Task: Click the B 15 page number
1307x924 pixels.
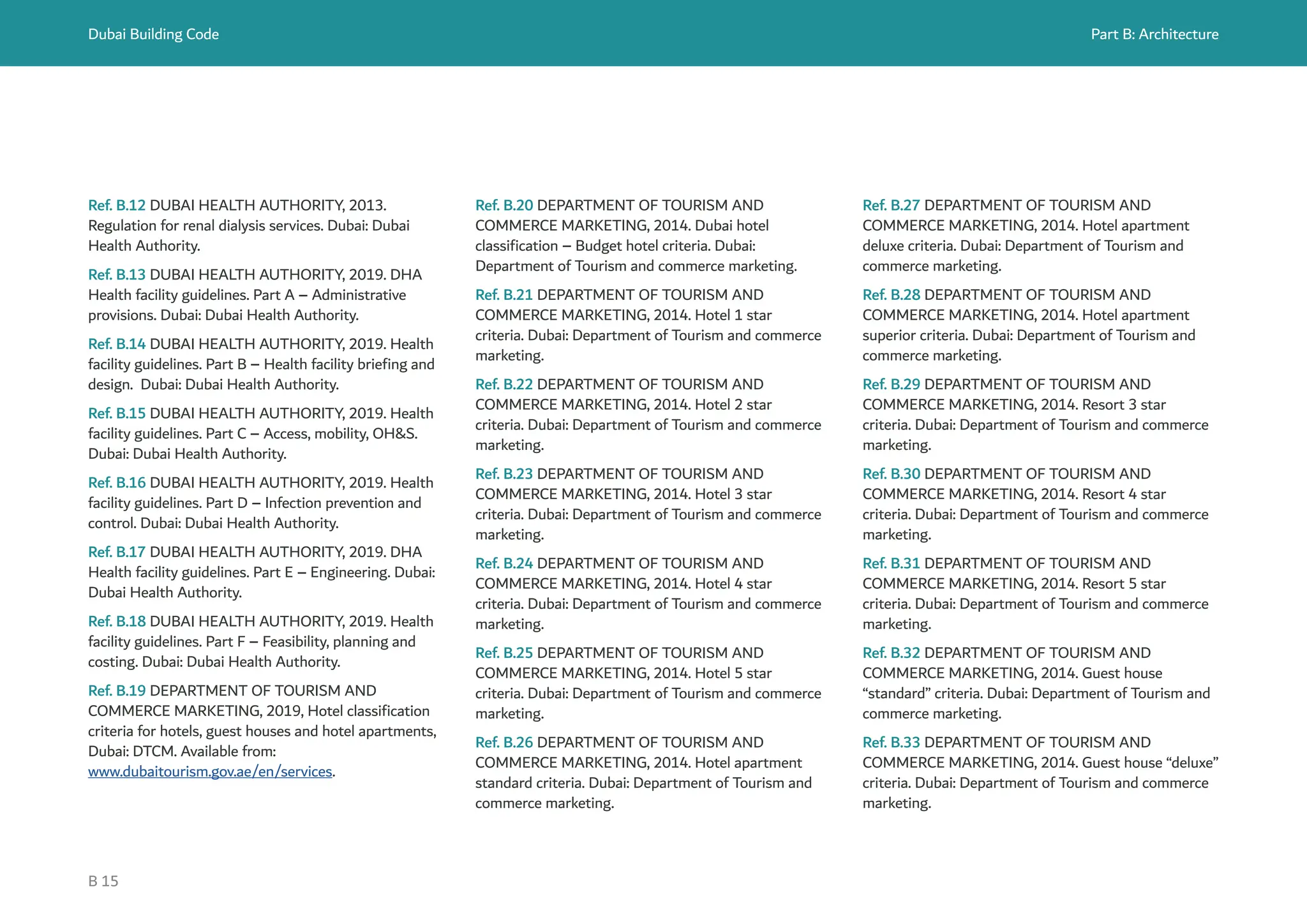Action: click(x=103, y=881)
